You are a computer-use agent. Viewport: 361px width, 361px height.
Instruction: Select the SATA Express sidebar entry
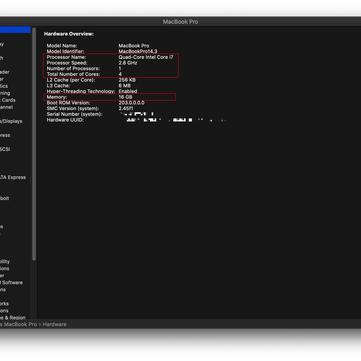click(x=13, y=177)
